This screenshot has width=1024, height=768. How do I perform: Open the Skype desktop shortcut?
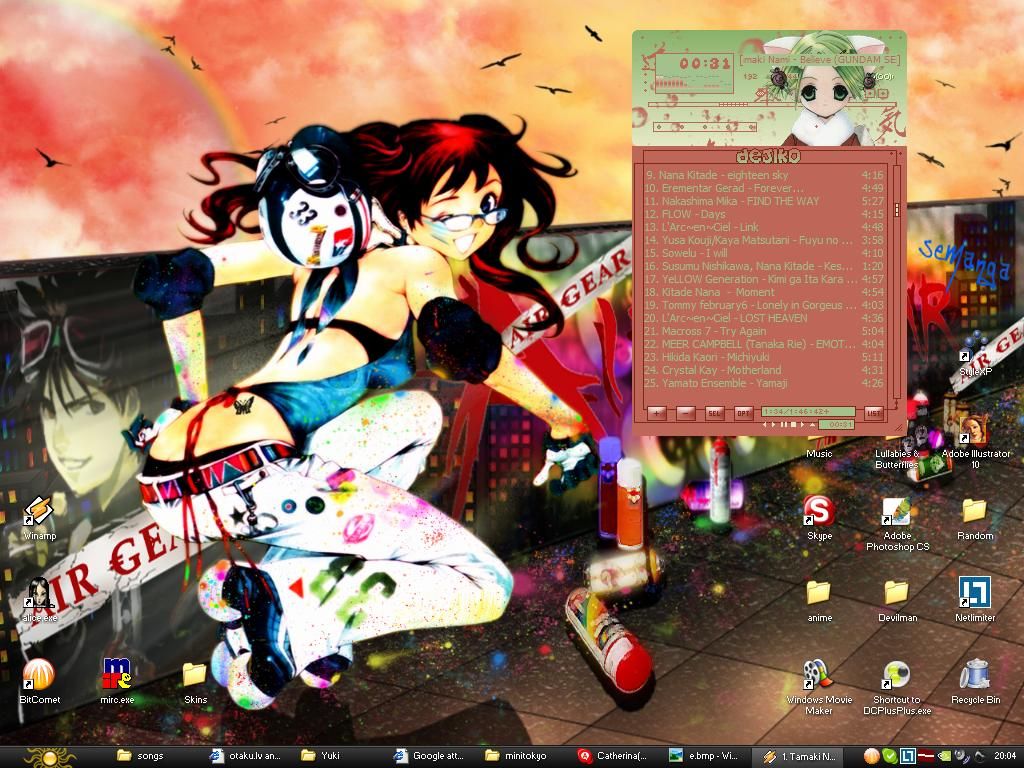pyautogui.click(x=819, y=518)
